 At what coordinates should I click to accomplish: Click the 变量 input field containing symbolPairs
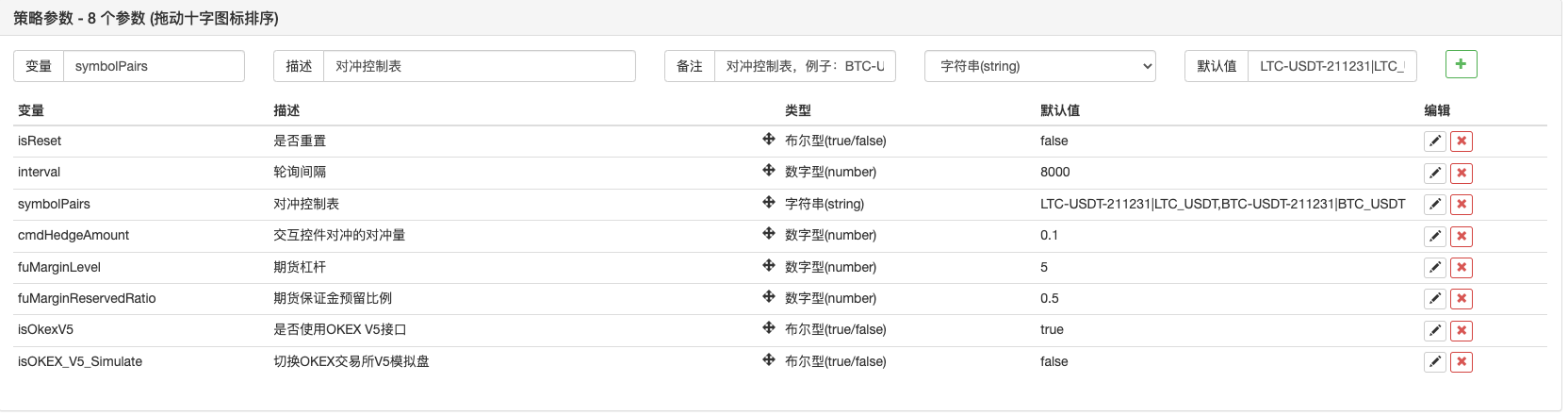pyautogui.click(x=154, y=66)
